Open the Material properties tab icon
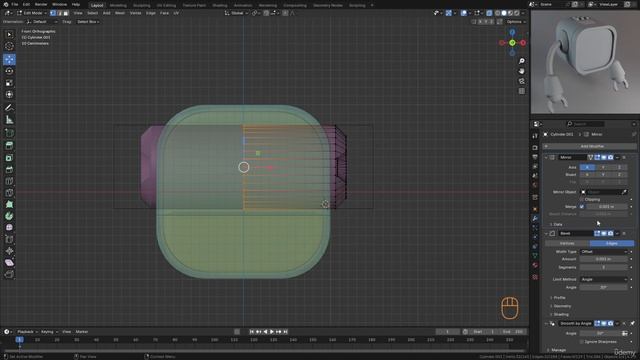The width and height of the screenshot is (640, 360). point(535,265)
